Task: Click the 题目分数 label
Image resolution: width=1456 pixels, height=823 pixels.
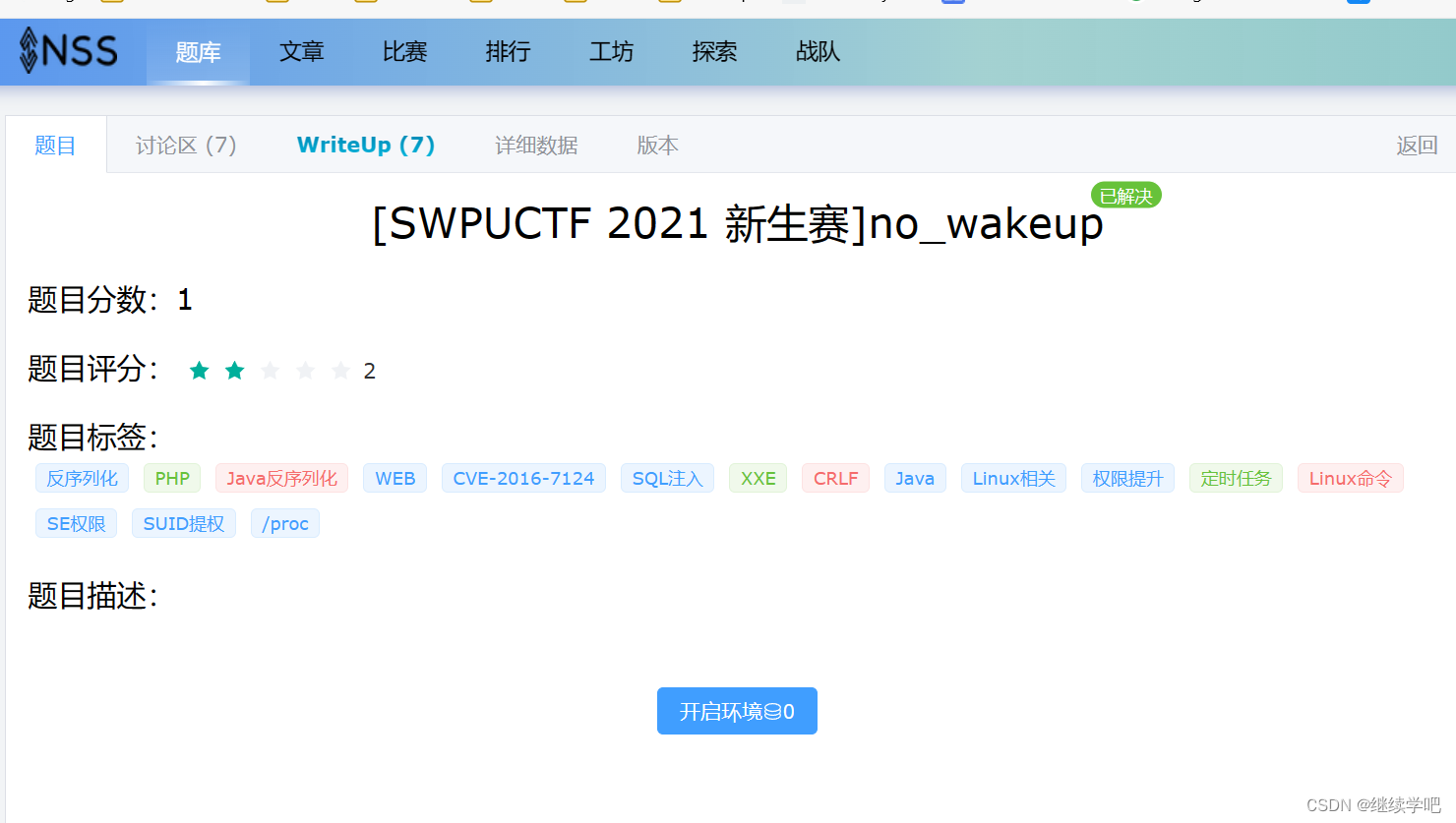Action: tap(91, 300)
